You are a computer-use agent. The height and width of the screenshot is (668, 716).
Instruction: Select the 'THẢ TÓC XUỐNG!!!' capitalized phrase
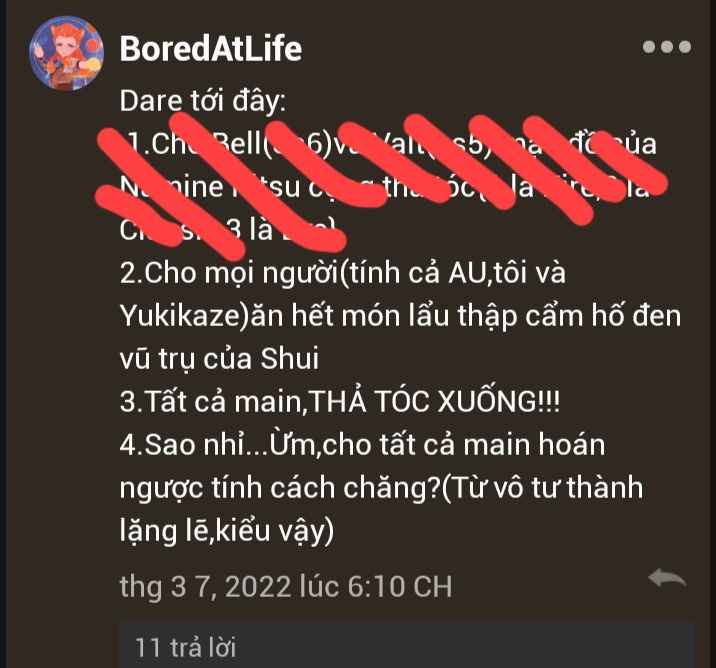coord(434,401)
